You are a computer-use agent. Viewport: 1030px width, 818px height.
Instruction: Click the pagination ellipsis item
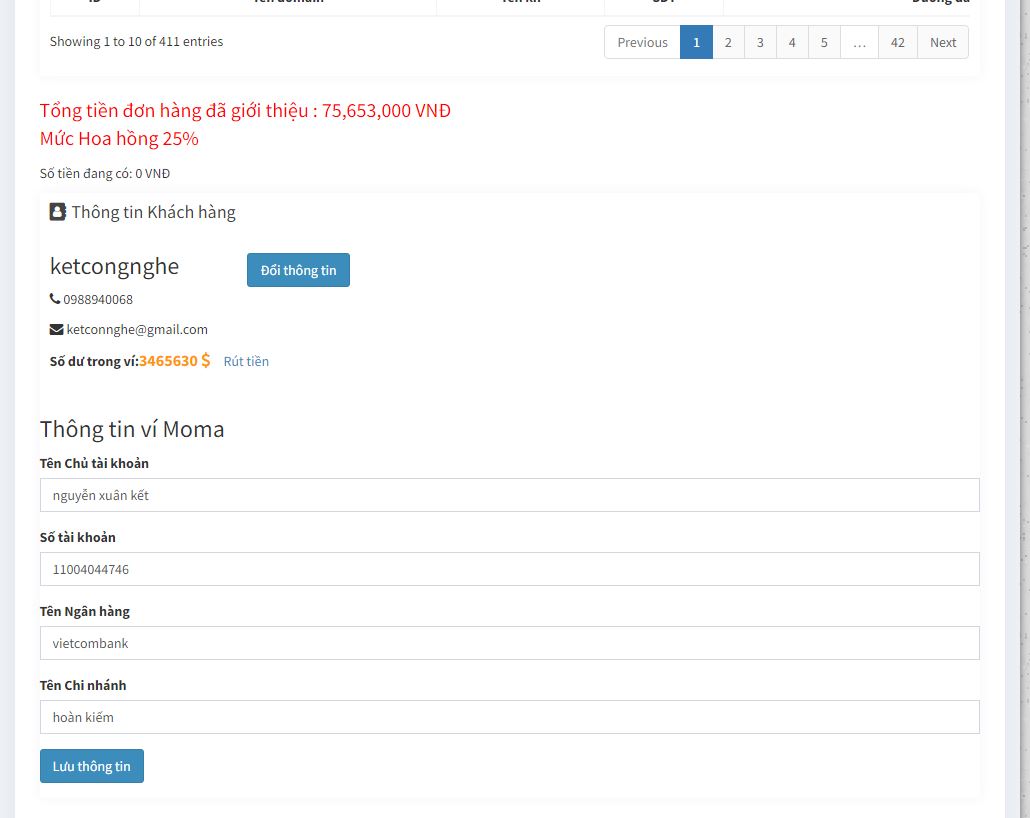pos(859,42)
